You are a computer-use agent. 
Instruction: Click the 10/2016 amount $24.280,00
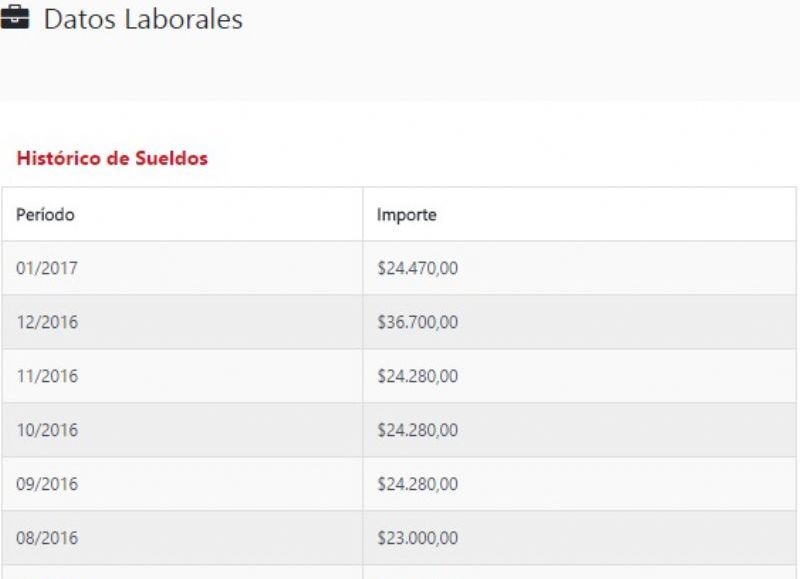click(x=579, y=430)
